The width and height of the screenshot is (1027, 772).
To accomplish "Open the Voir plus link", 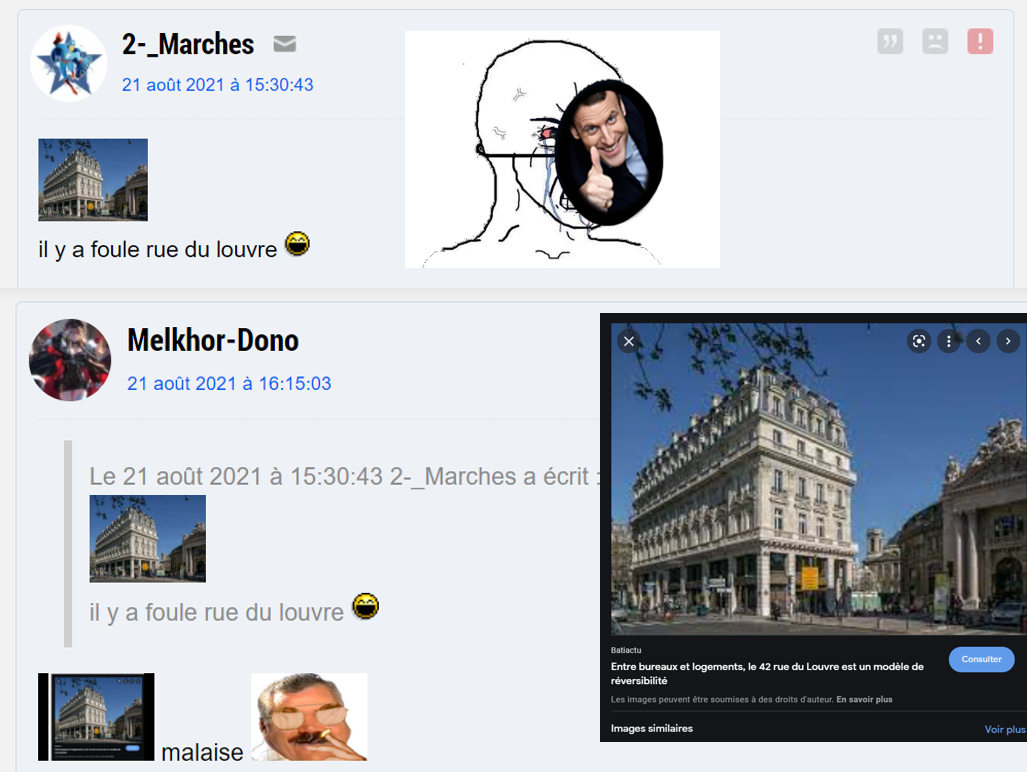I will [1005, 729].
